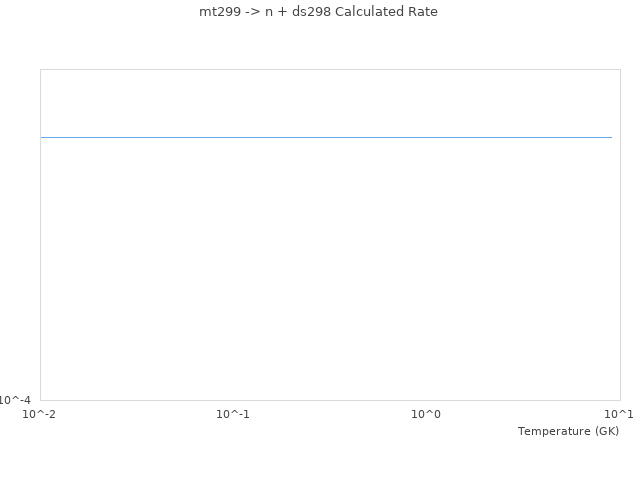Click the horizontal calculated rate line
The width and height of the screenshot is (640, 480).
[x=326, y=137]
